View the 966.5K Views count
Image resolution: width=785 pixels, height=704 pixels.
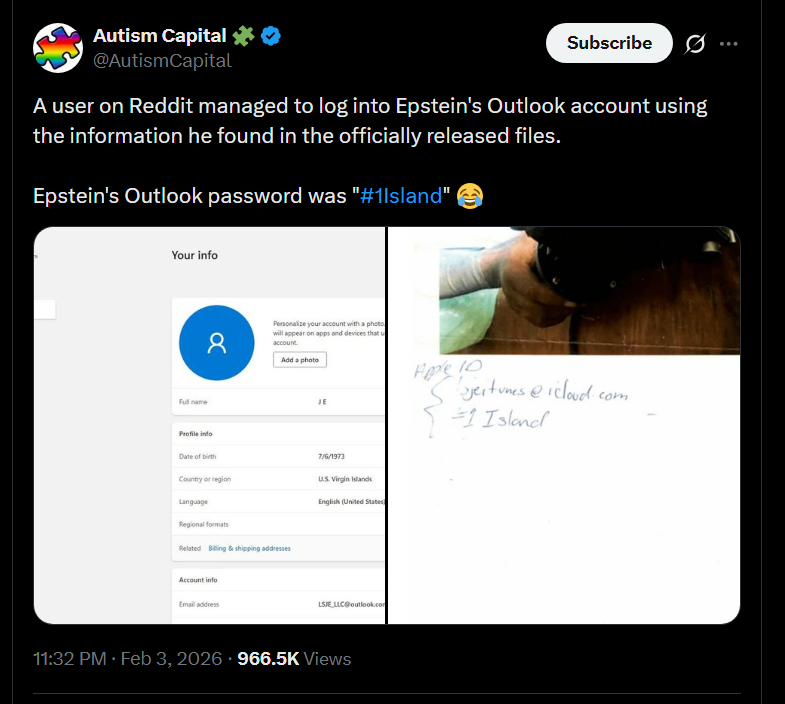pyautogui.click(x=294, y=659)
